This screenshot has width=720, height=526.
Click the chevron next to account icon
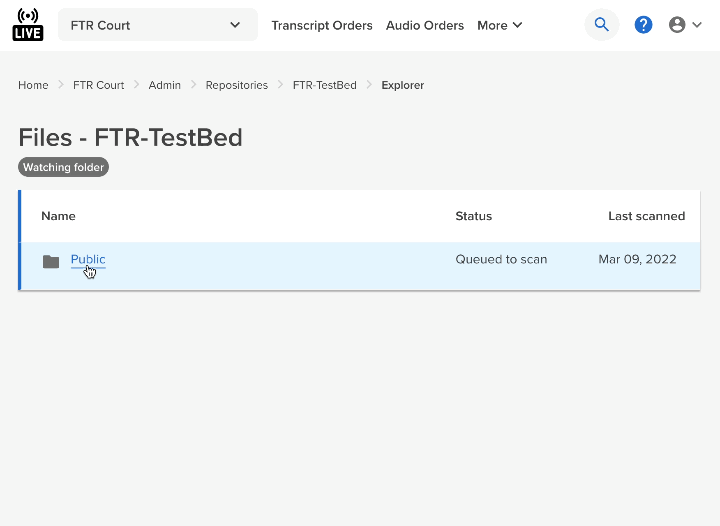(697, 25)
